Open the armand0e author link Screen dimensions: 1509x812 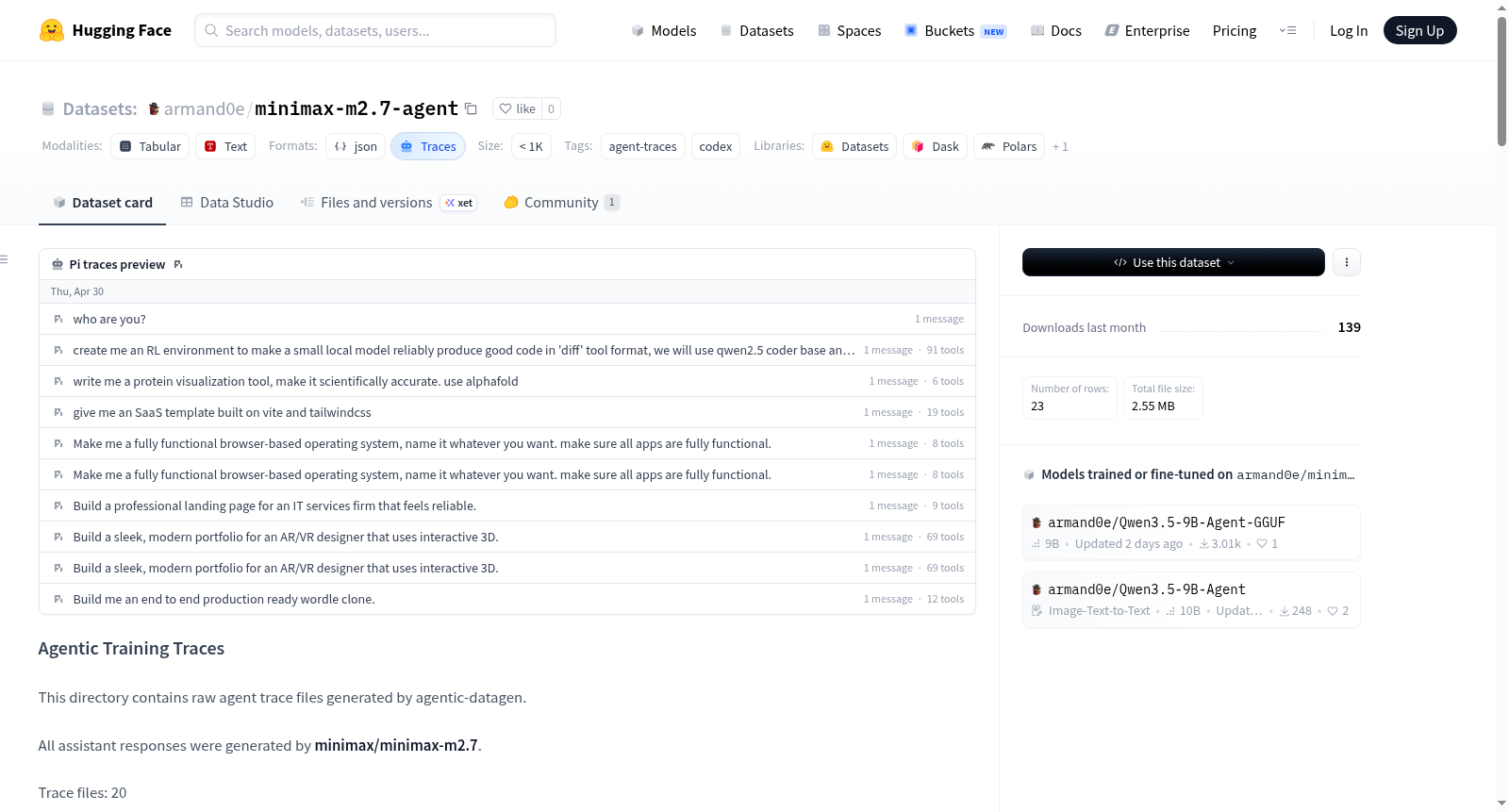pyautogui.click(x=204, y=108)
